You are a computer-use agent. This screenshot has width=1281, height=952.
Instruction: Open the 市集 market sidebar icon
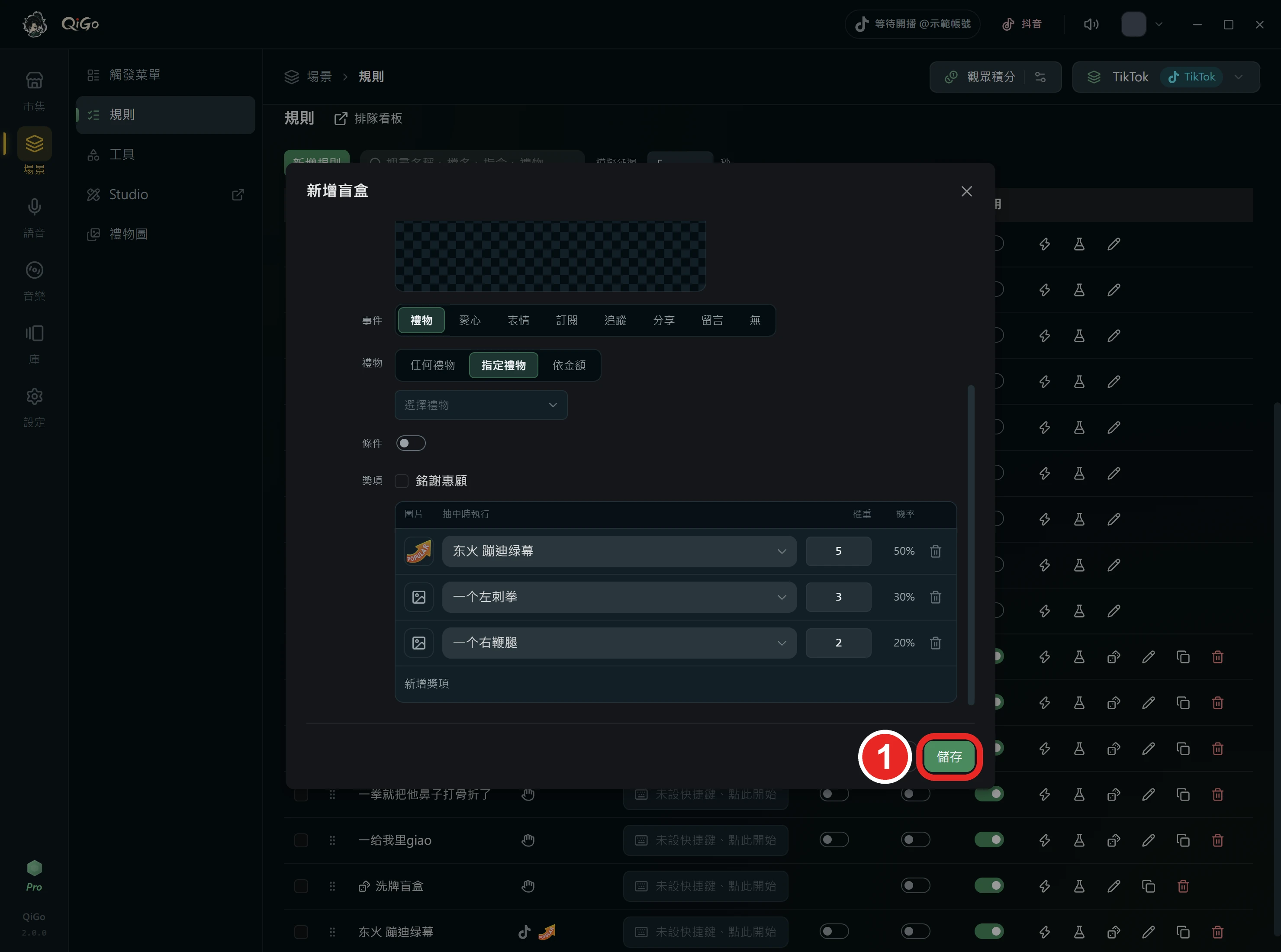point(34,90)
